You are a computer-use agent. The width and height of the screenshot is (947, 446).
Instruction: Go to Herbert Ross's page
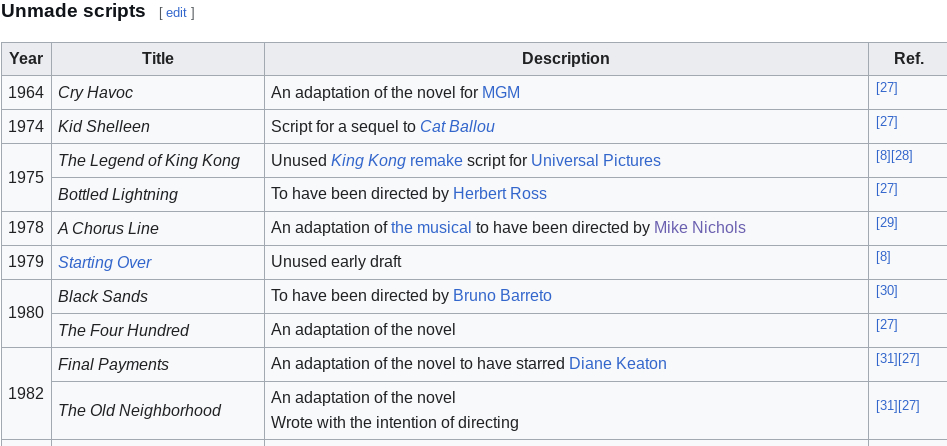click(x=499, y=194)
